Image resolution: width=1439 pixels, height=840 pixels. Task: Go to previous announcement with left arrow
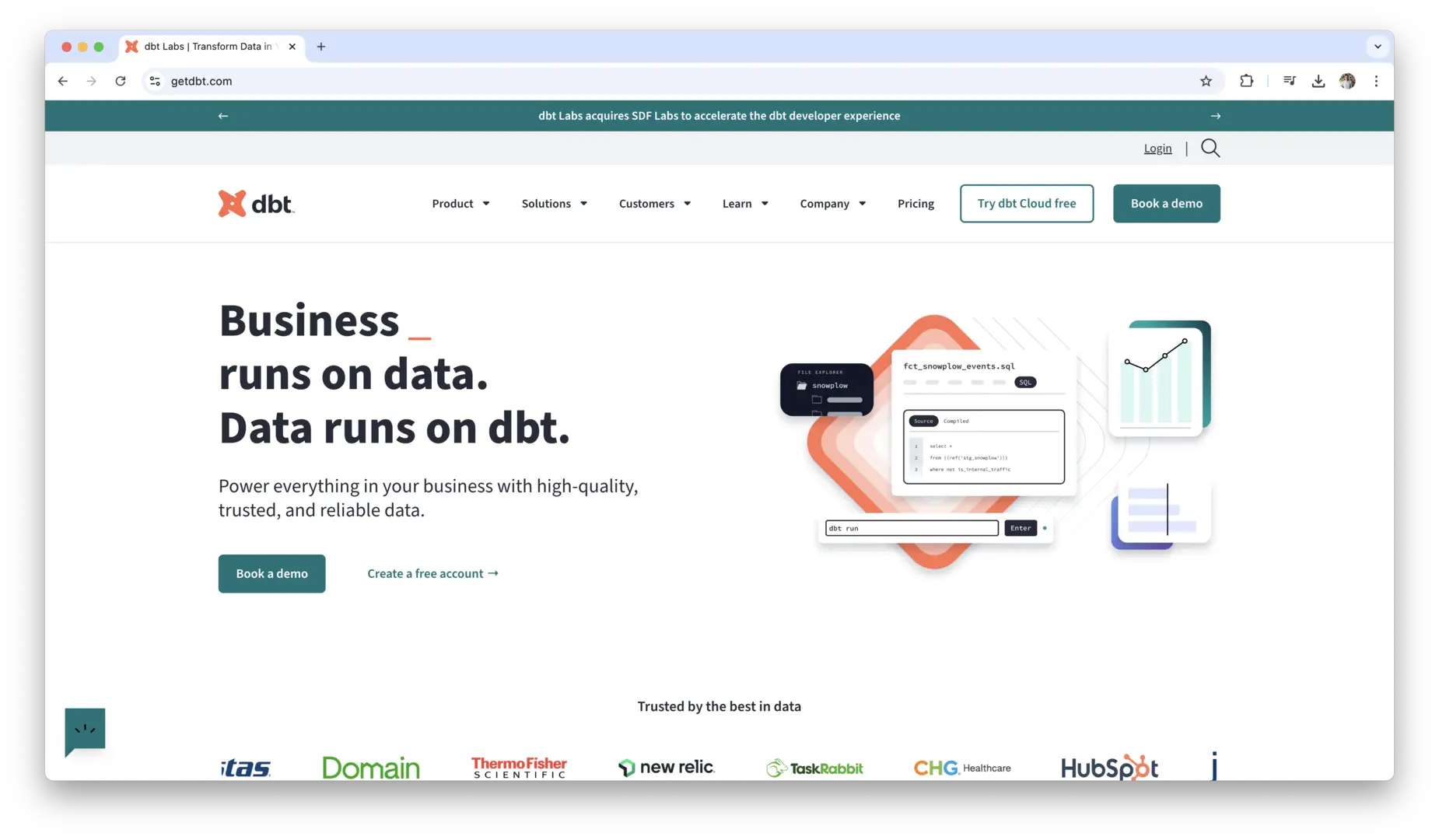pyautogui.click(x=223, y=116)
